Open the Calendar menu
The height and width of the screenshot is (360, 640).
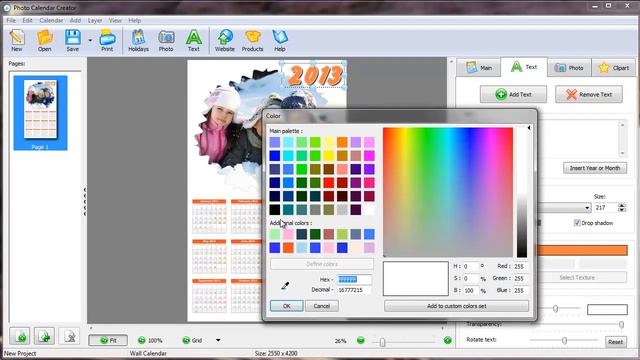click(x=51, y=20)
